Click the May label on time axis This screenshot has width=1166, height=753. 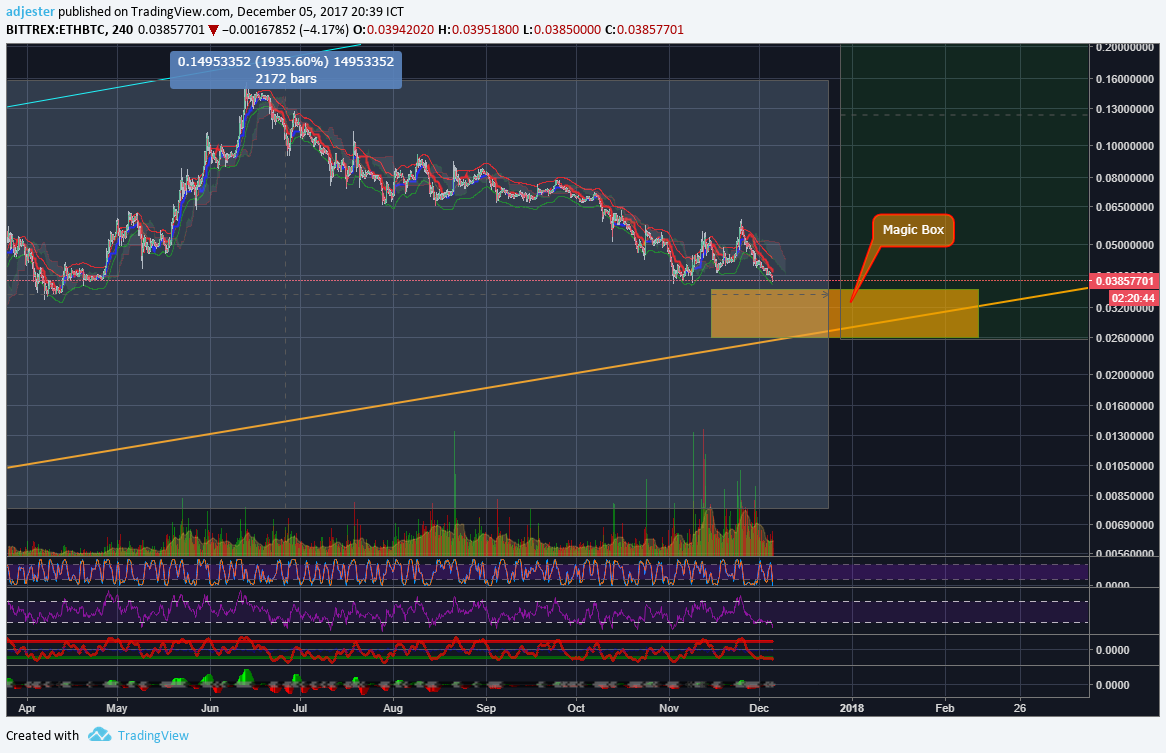click(x=117, y=708)
